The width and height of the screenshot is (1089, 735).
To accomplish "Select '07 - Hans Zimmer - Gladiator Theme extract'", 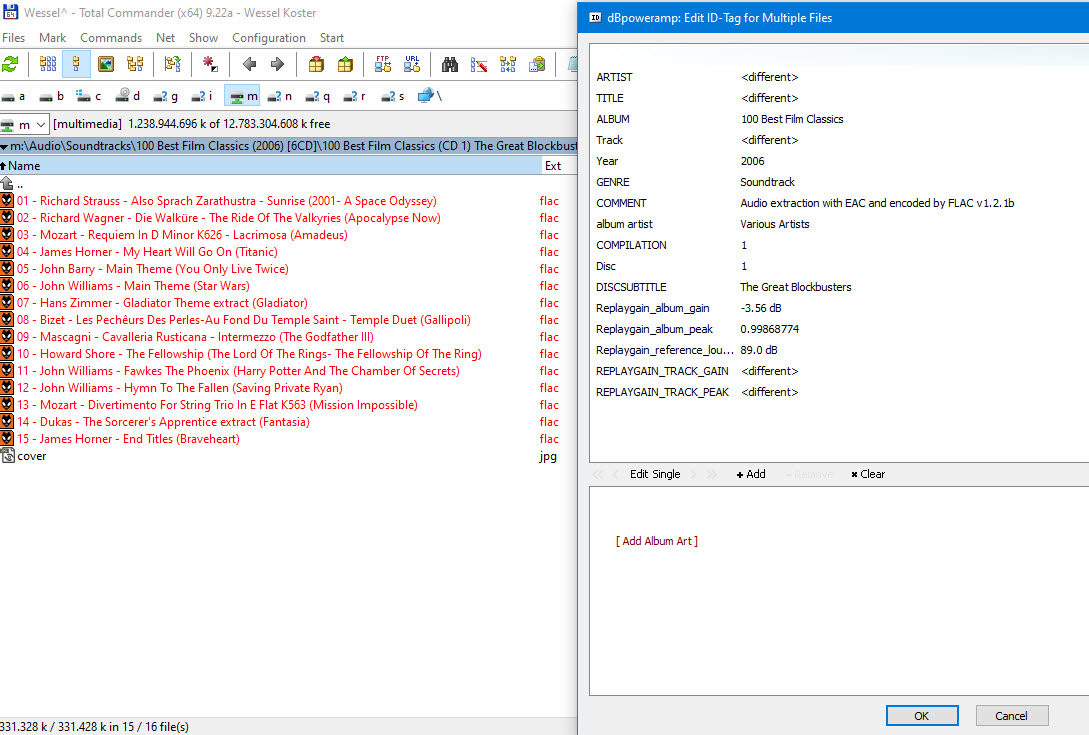I will (x=162, y=303).
